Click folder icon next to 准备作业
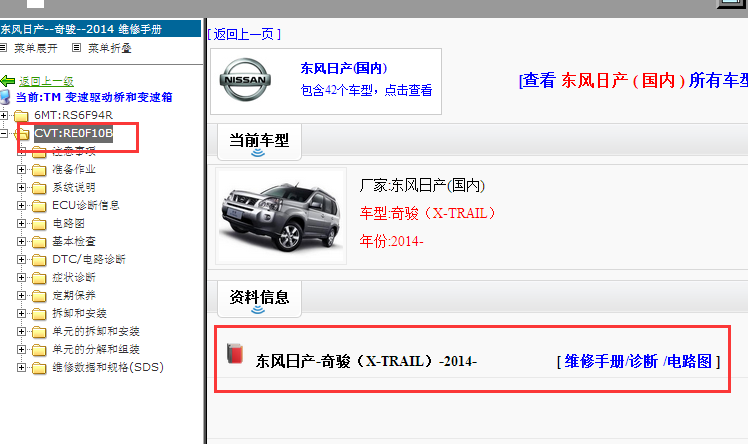Image resolution: width=748 pixels, height=444 pixels. [39, 170]
